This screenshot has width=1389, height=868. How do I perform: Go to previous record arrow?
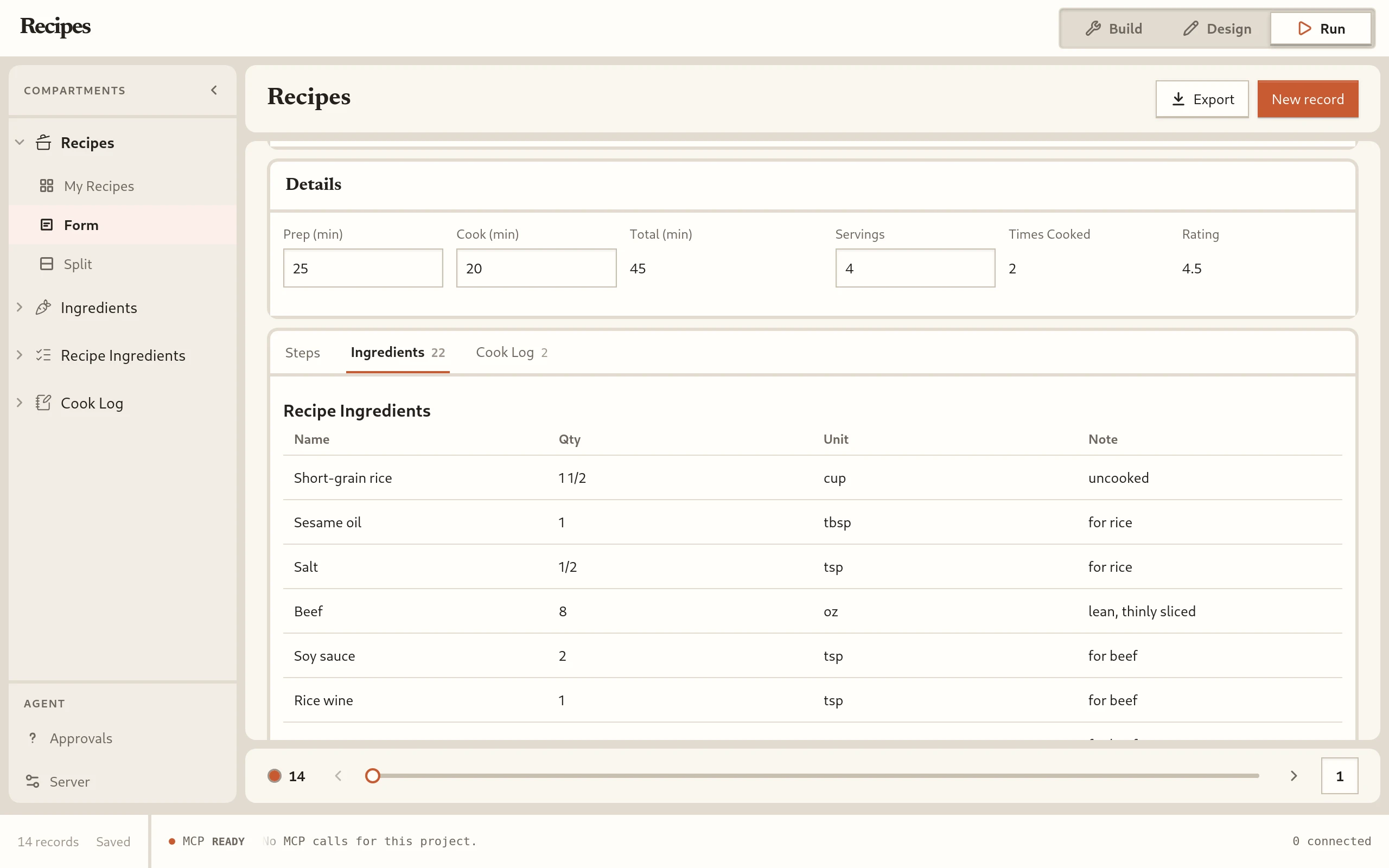click(x=338, y=776)
